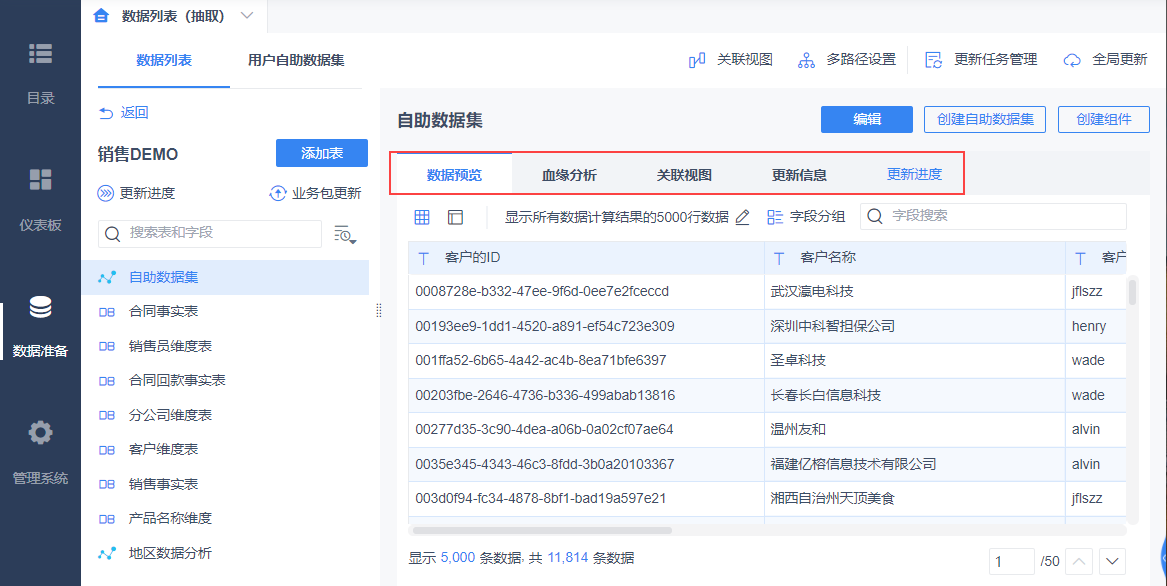The image size is (1167, 586).
Task: Expand the 数据列表（抽取） dropdown chevron
Action: [247, 16]
